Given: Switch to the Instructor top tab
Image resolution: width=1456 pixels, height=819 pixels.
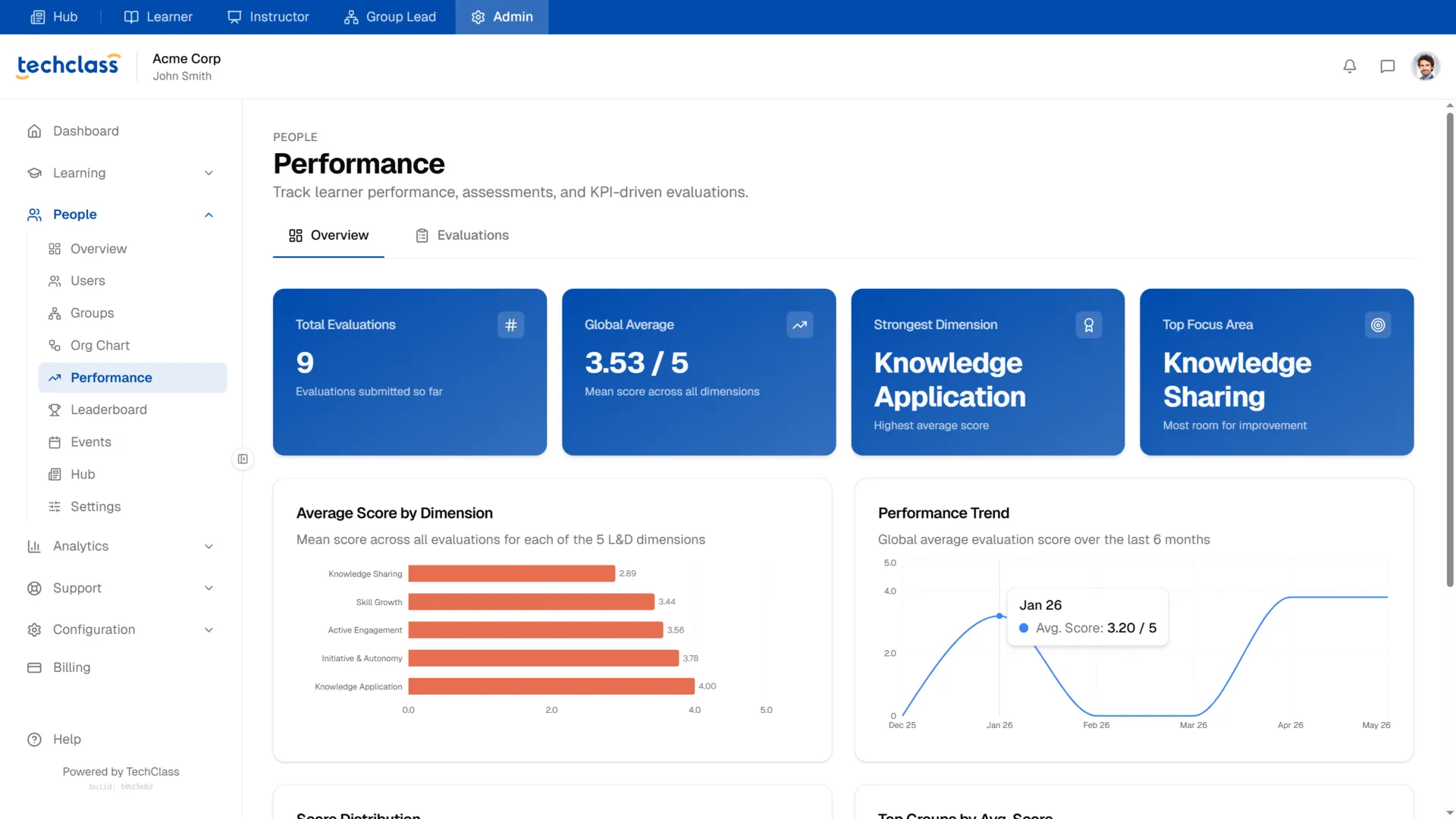Looking at the screenshot, I should [268, 17].
